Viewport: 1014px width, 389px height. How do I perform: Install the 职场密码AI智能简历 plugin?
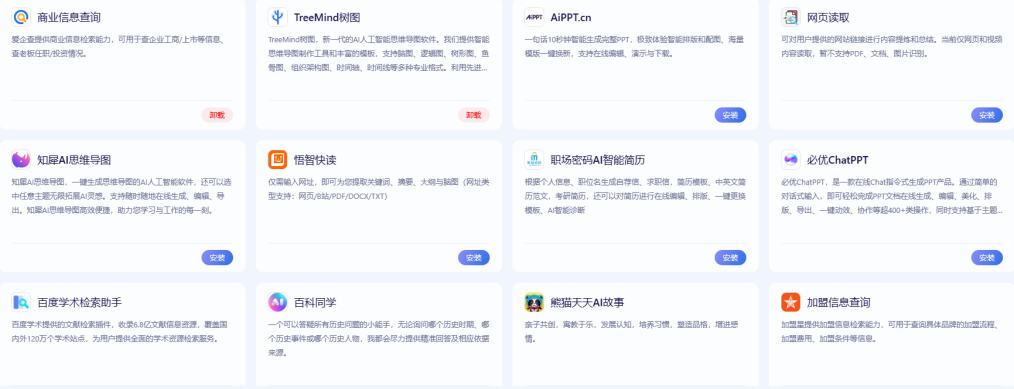tap(730, 257)
